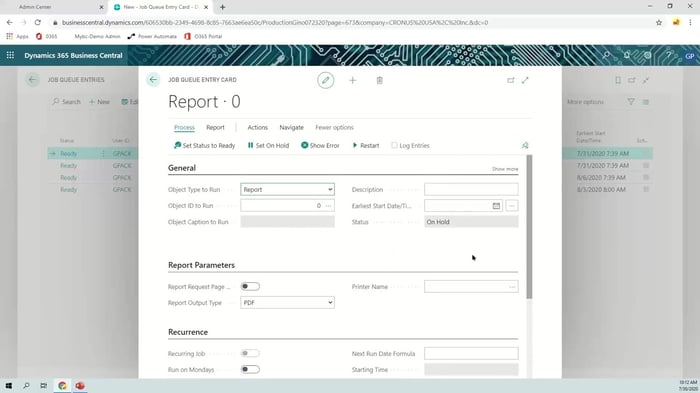Image resolution: width=700 pixels, height=393 pixels.
Task: Click New in Job Queue Entries toolbar
Action: coord(99,102)
